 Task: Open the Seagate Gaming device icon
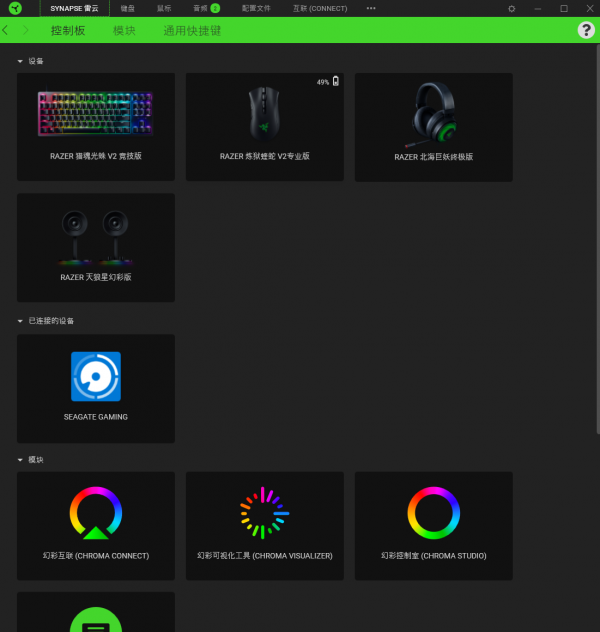[96, 377]
